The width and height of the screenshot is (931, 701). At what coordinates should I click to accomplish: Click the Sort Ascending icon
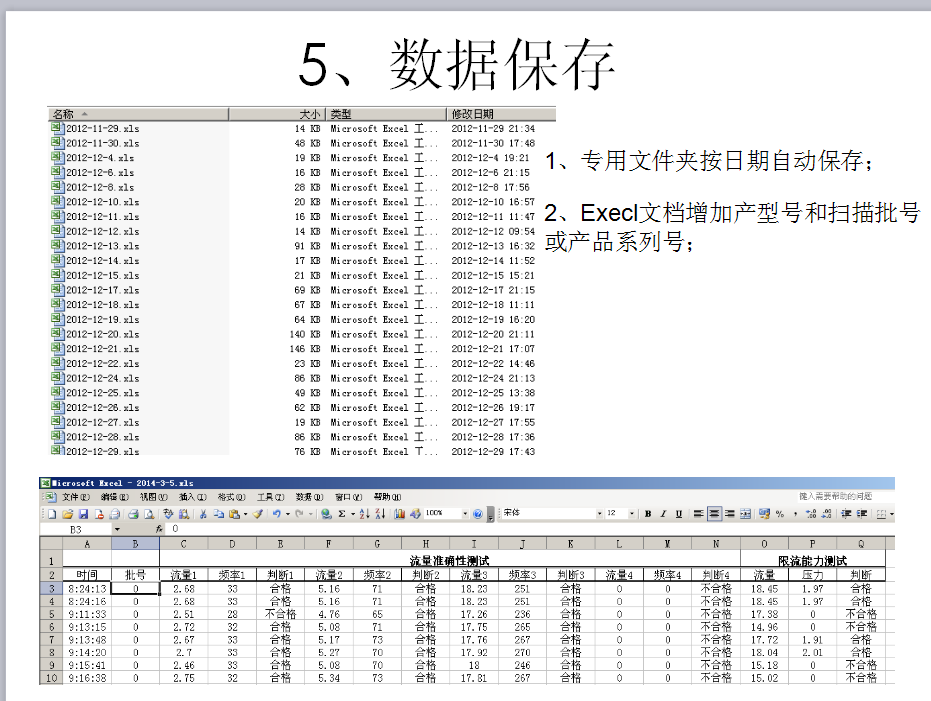364,514
